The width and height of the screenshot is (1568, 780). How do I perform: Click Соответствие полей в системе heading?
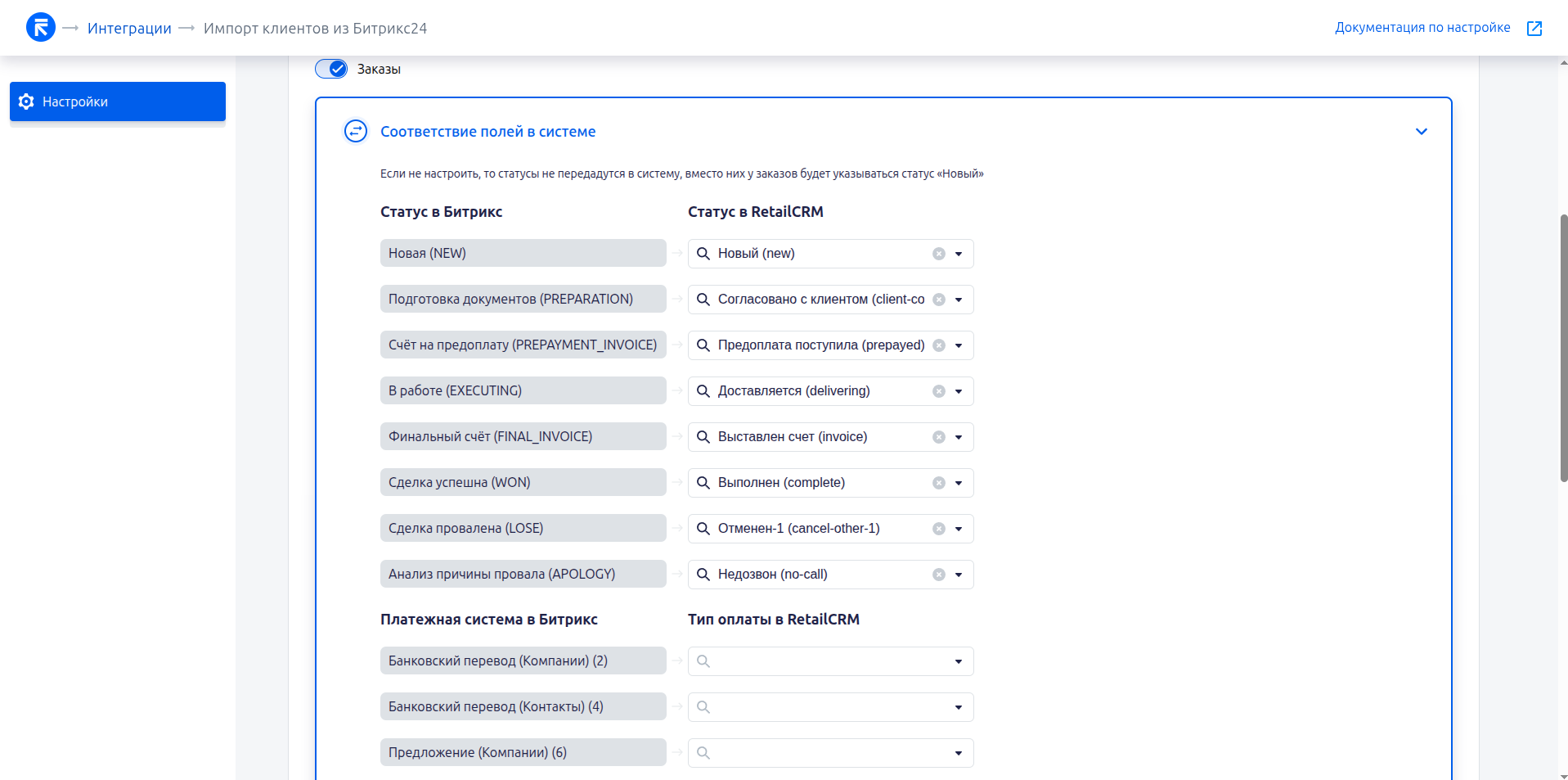(487, 132)
